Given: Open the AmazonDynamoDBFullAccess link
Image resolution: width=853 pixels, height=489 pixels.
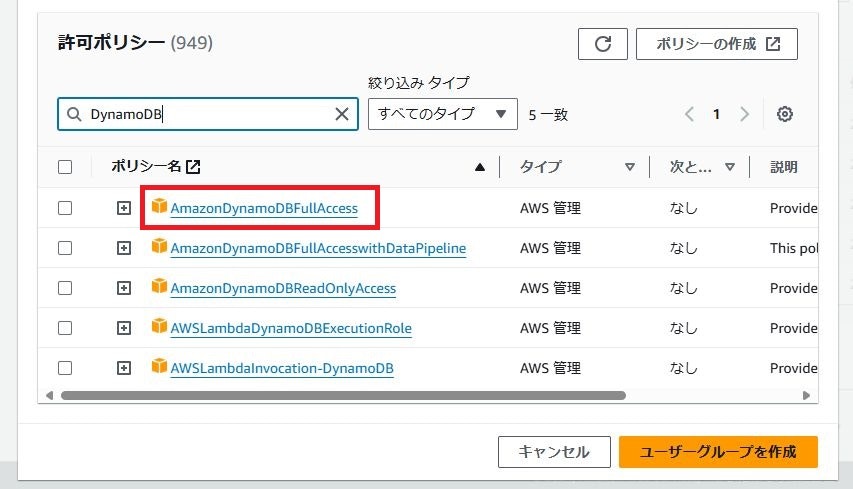Looking at the screenshot, I should 264,208.
